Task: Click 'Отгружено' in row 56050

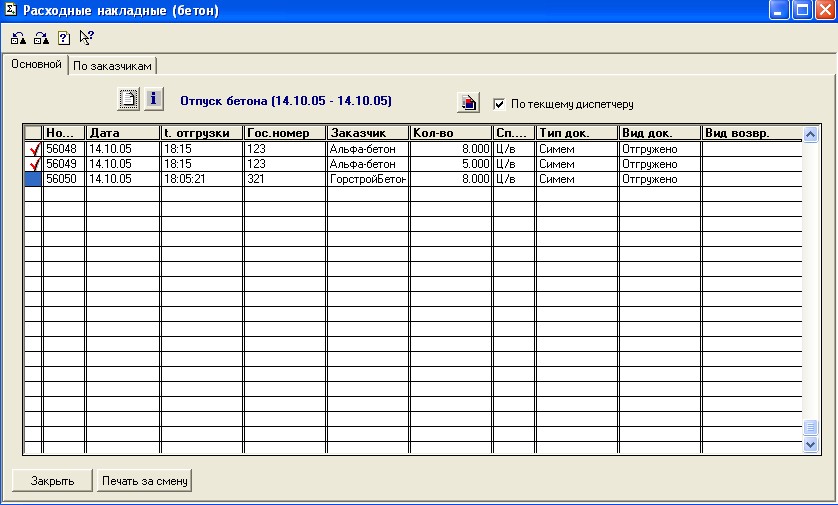Action: coord(659,179)
